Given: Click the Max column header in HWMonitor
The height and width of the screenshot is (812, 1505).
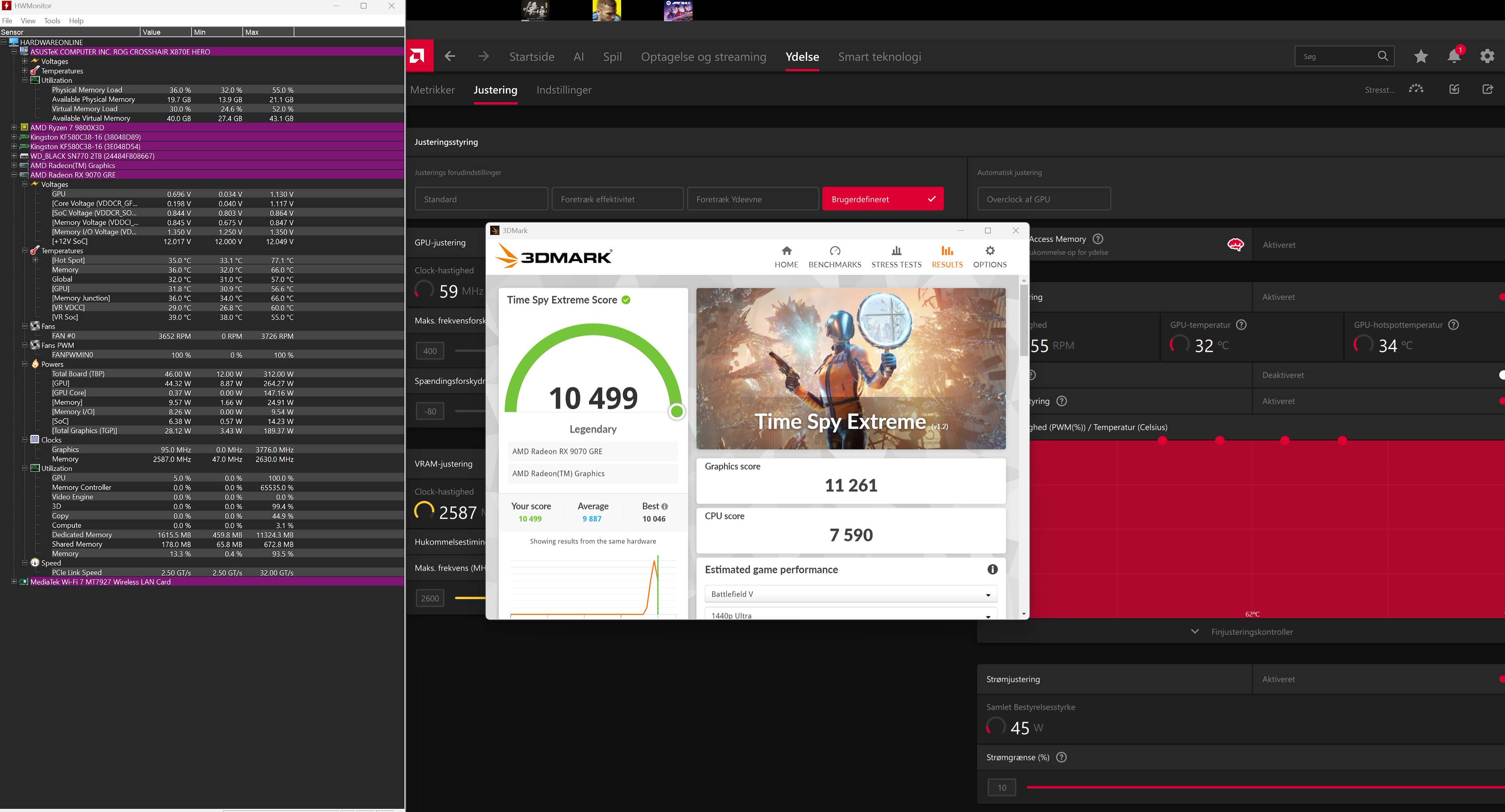Looking at the screenshot, I should coord(268,32).
